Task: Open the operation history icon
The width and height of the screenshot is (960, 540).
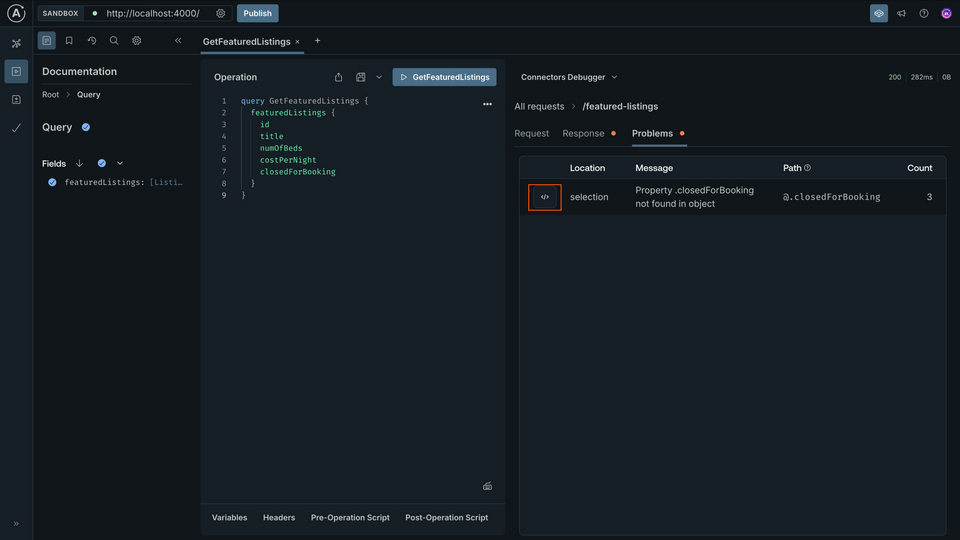Action: click(x=92, y=41)
